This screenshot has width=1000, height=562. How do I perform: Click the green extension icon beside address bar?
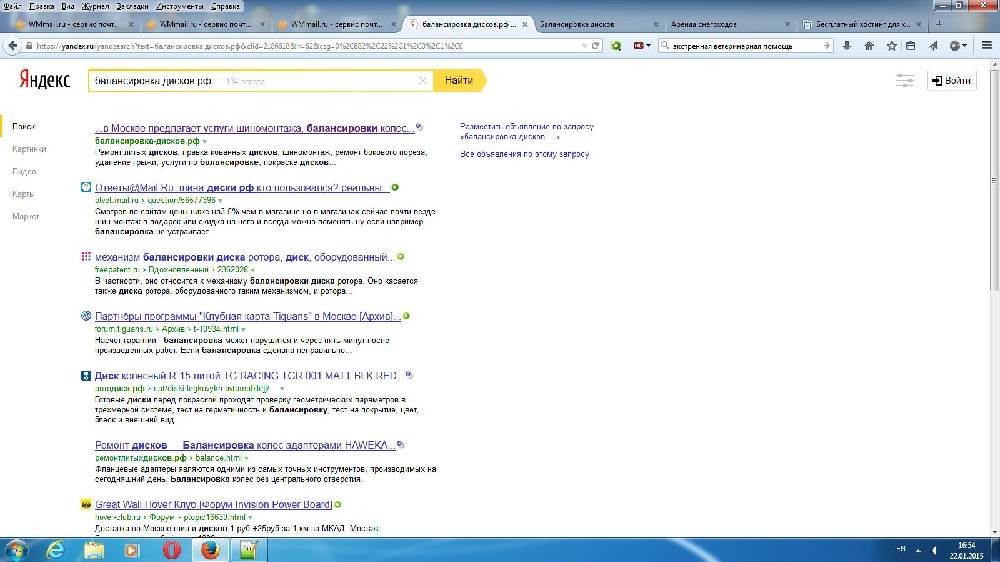(x=616, y=46)
